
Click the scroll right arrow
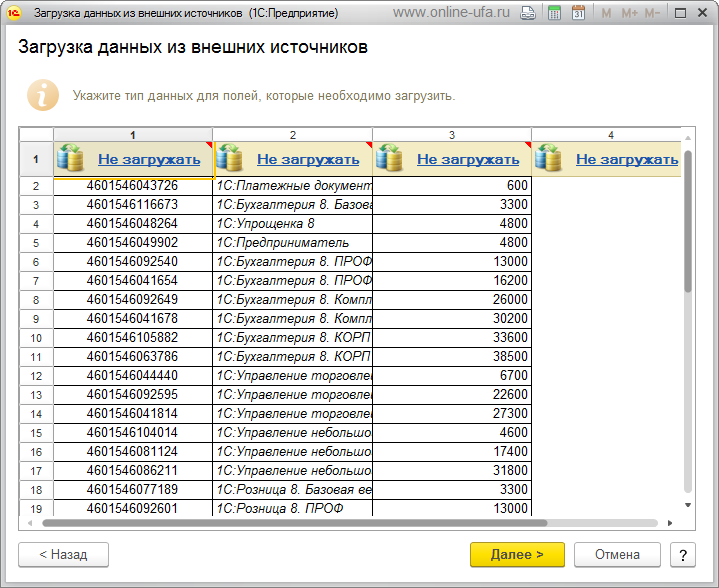click(x=670, y=523)
